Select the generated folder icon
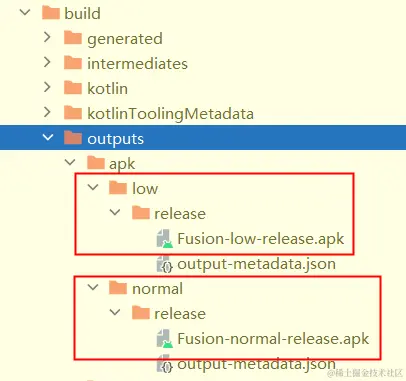Viewport: 406px width, 381px height. [73, 38]
